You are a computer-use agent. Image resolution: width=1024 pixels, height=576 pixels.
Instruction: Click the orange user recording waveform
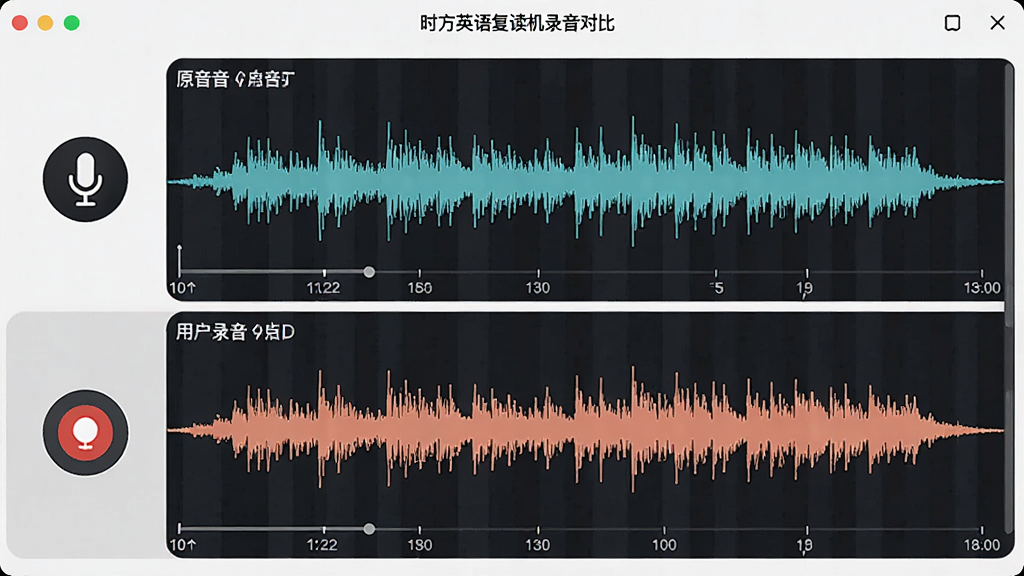(585, 430)
